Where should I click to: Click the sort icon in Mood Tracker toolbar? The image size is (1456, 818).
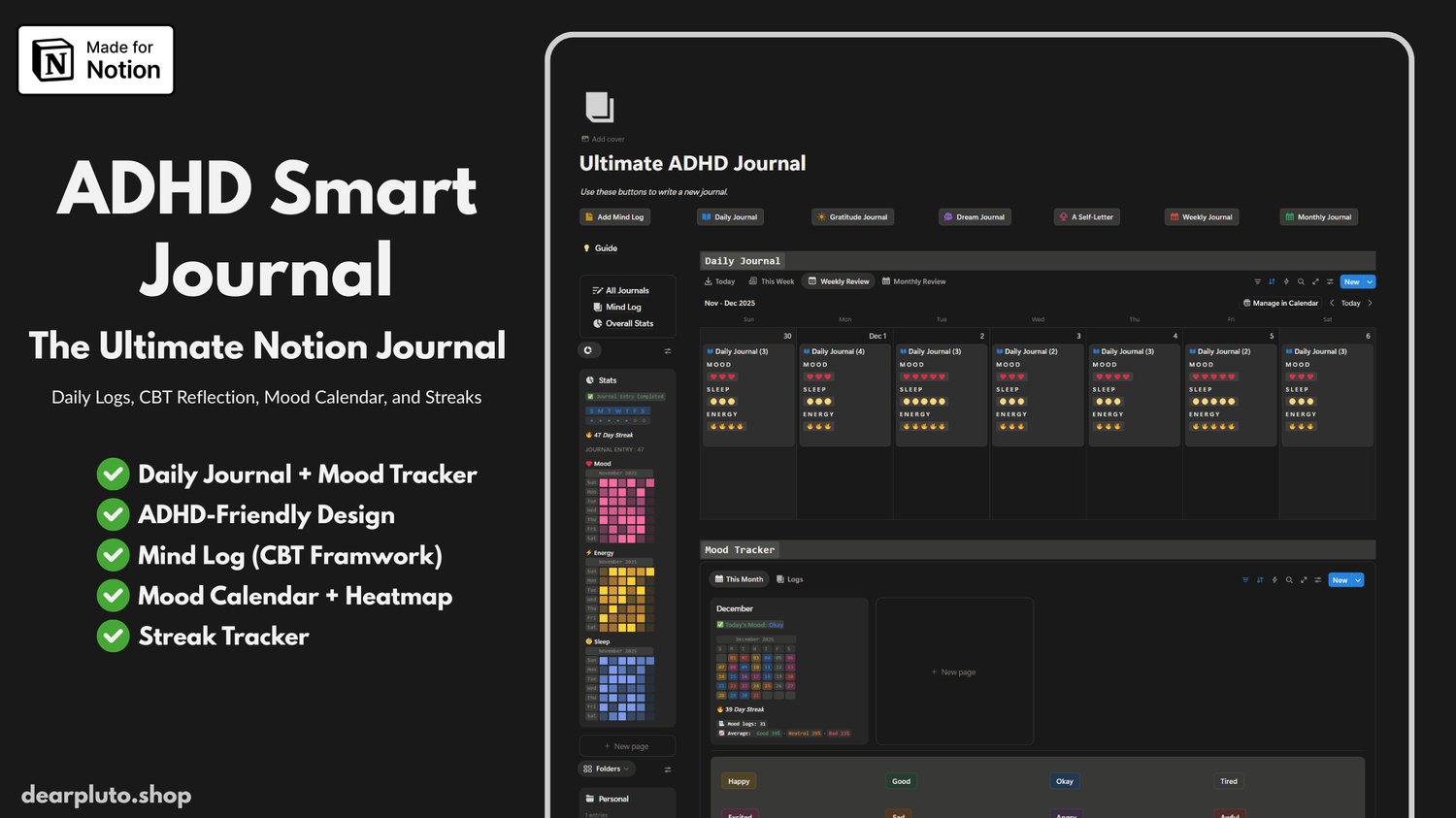[1260, 580]
